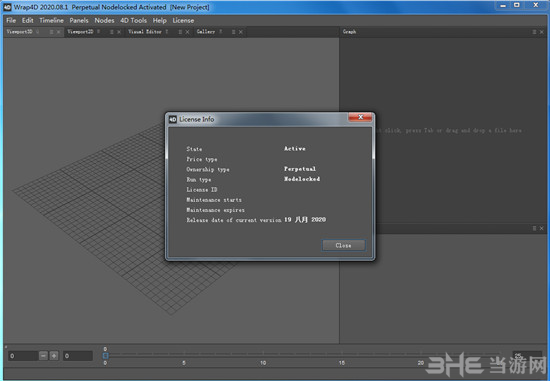The height and width of the screenshot is (381, 550).
Task: Jump to frame 5 on the timeline ruler
Action: coord(184,363)
